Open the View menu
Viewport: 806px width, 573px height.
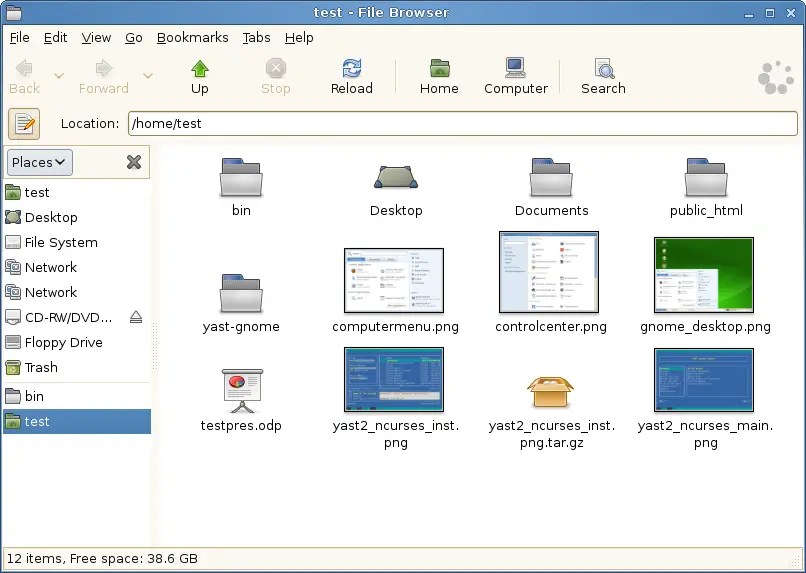pos(96,38)
